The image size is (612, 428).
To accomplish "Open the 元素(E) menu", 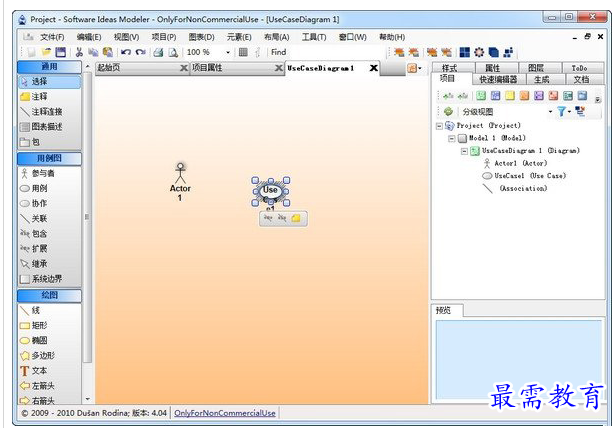I will pyautogui.click(x=239, y=37).
